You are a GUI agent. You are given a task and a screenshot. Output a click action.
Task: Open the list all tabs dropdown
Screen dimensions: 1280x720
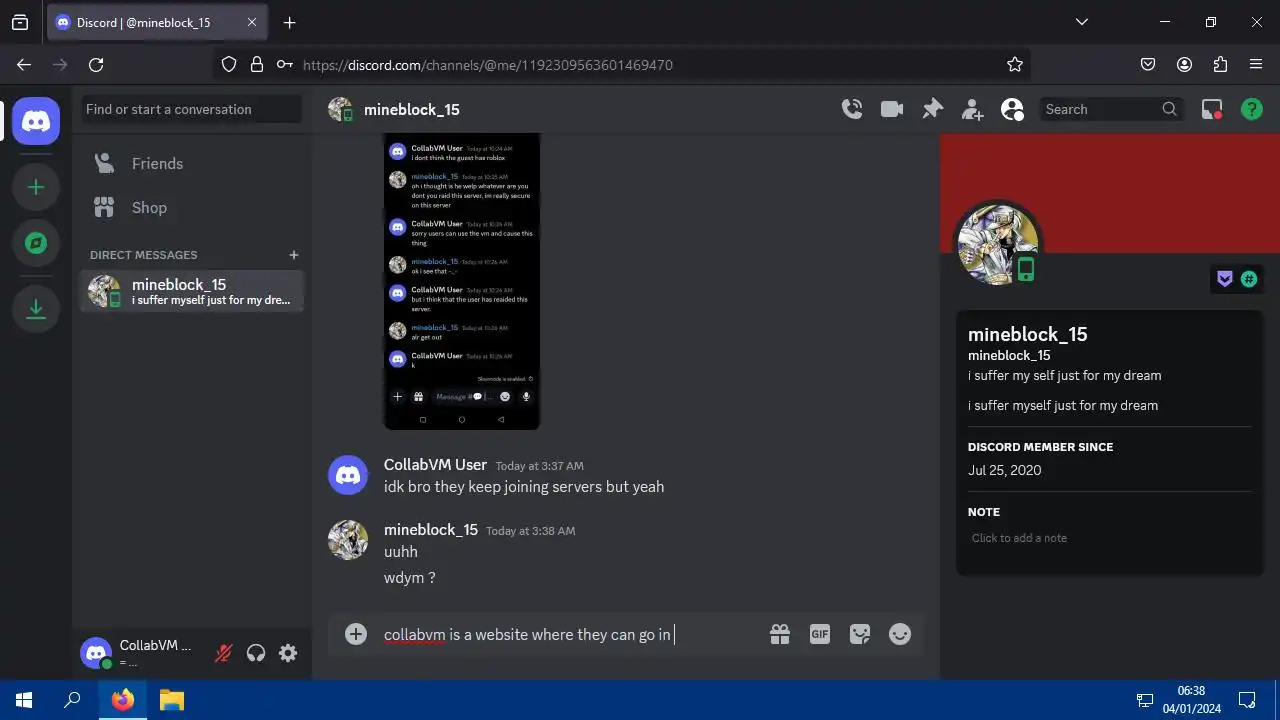(x=1081, y=22)
